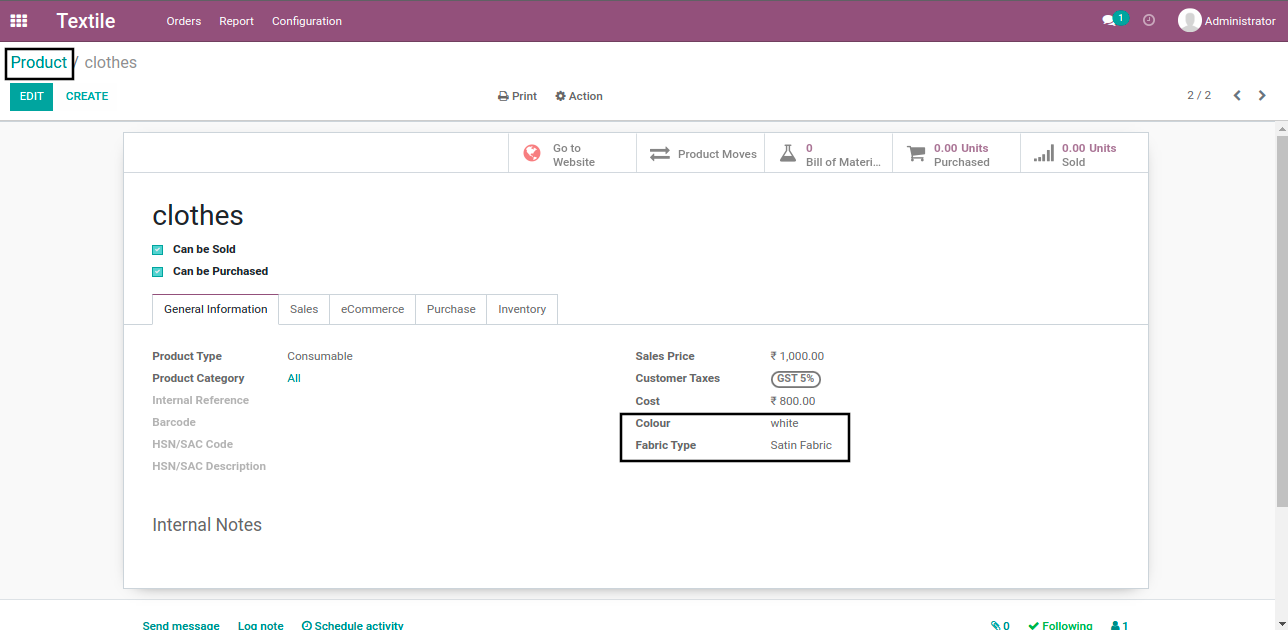
Task: Click the GST 5% tax tag
Action: pyautogui.click(x=796, y=379)
